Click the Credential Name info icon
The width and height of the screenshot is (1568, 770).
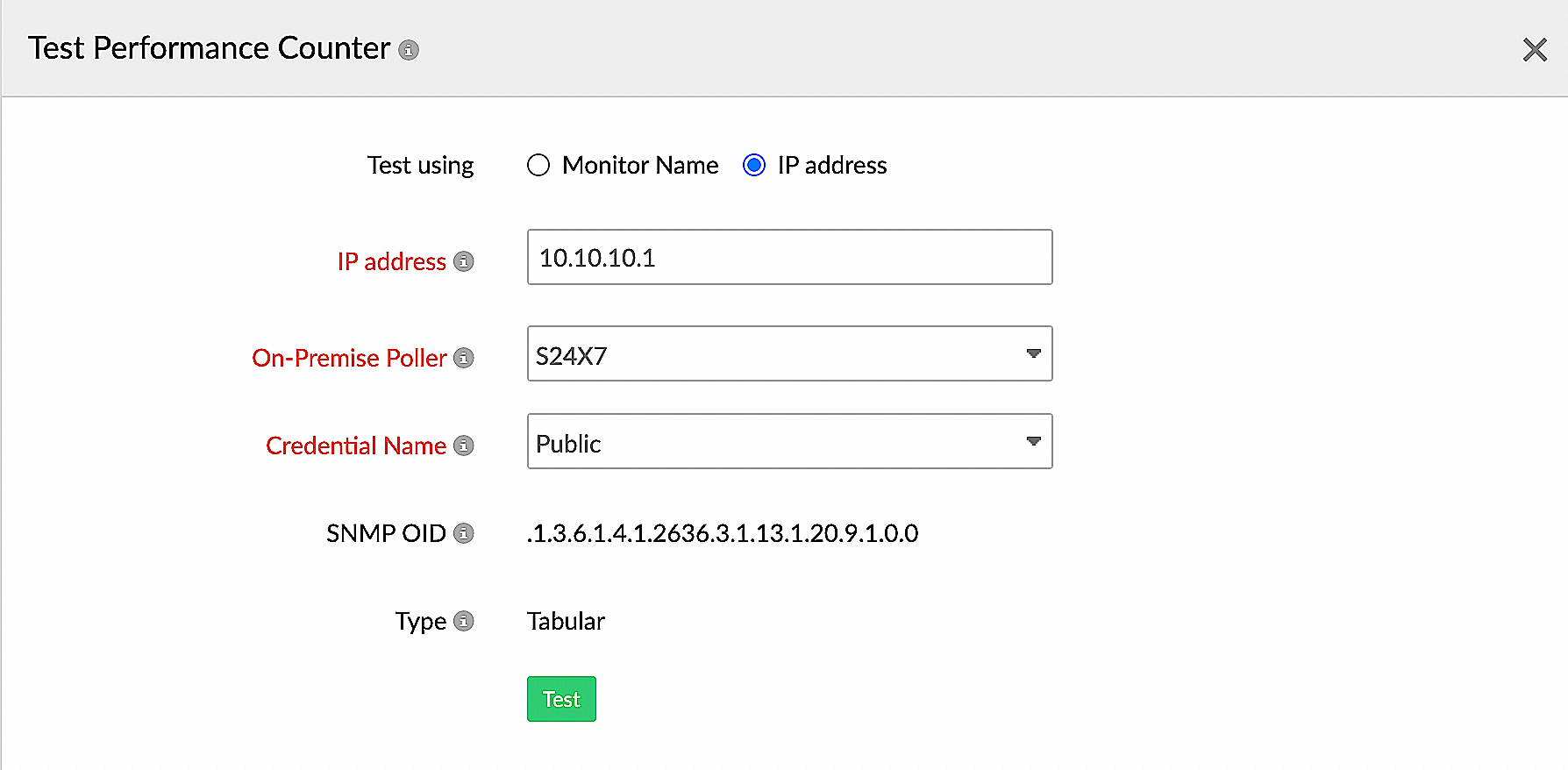click(x=464, y=446)
